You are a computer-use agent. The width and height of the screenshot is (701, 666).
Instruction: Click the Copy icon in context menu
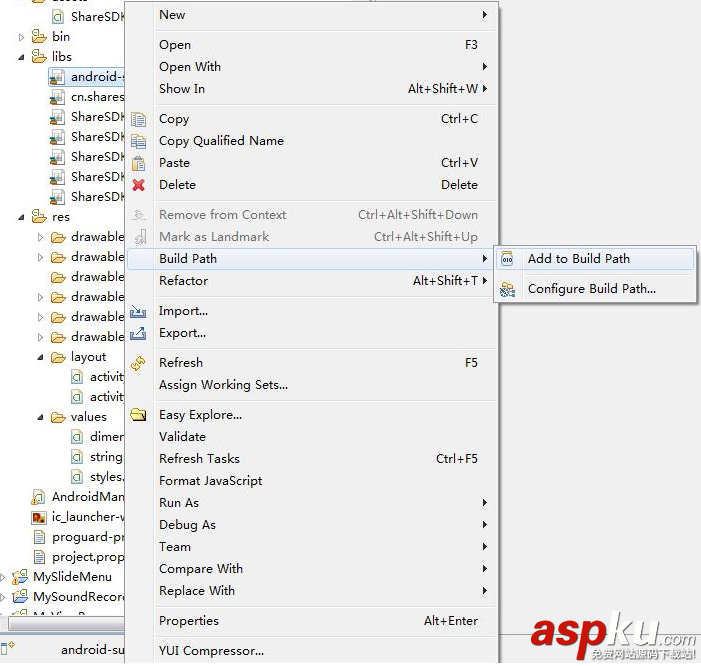click(x=138, y=119)
